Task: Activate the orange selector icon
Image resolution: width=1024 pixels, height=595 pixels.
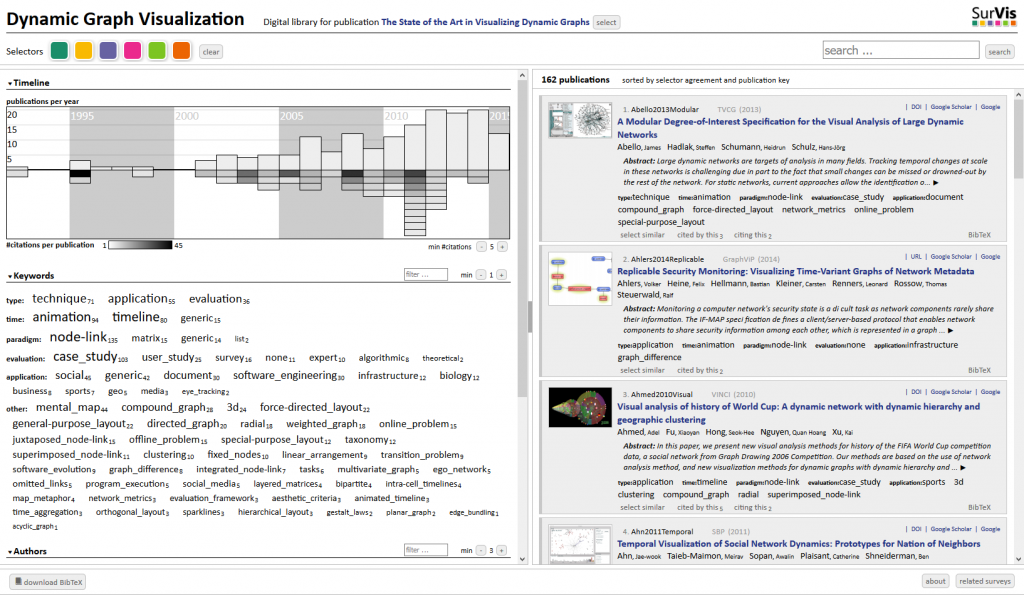Action: (181, 51)
